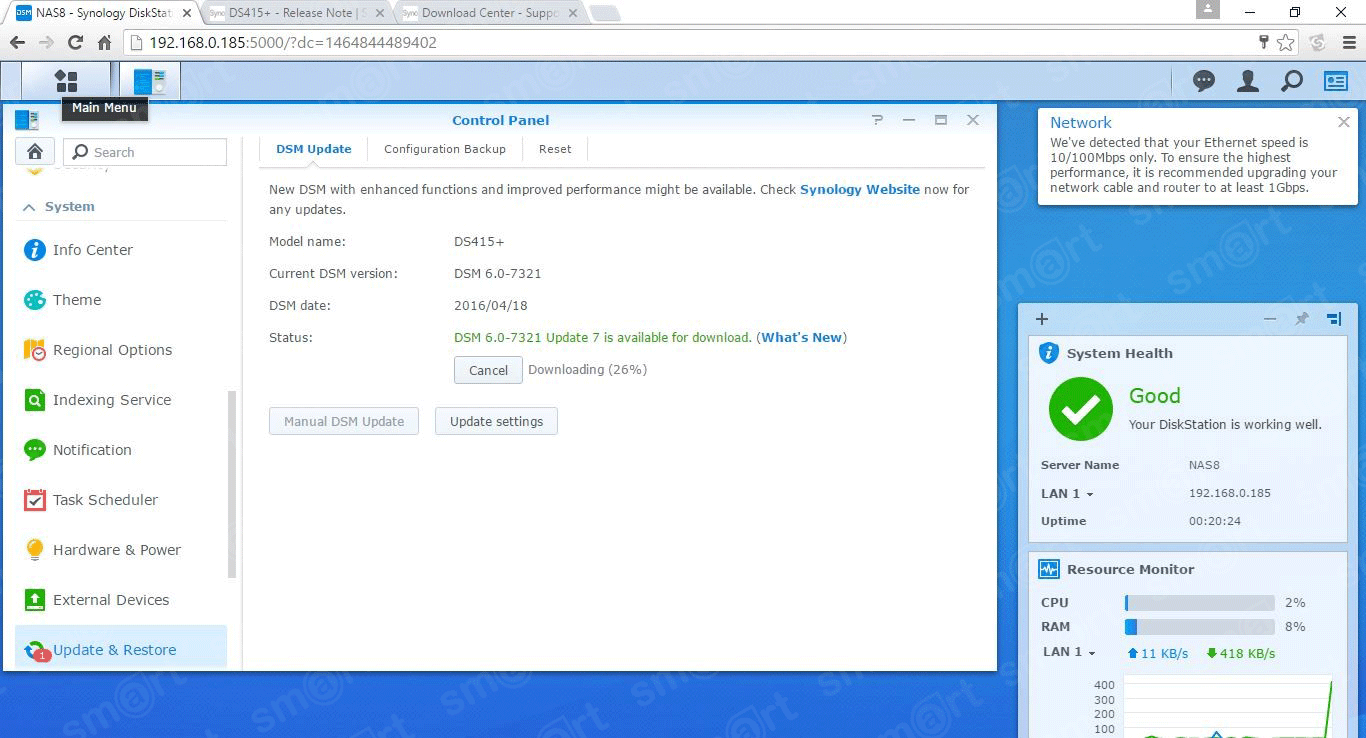Click the Good health status text
Screen dimensions: 1366x738
[x=1155, y=396]
